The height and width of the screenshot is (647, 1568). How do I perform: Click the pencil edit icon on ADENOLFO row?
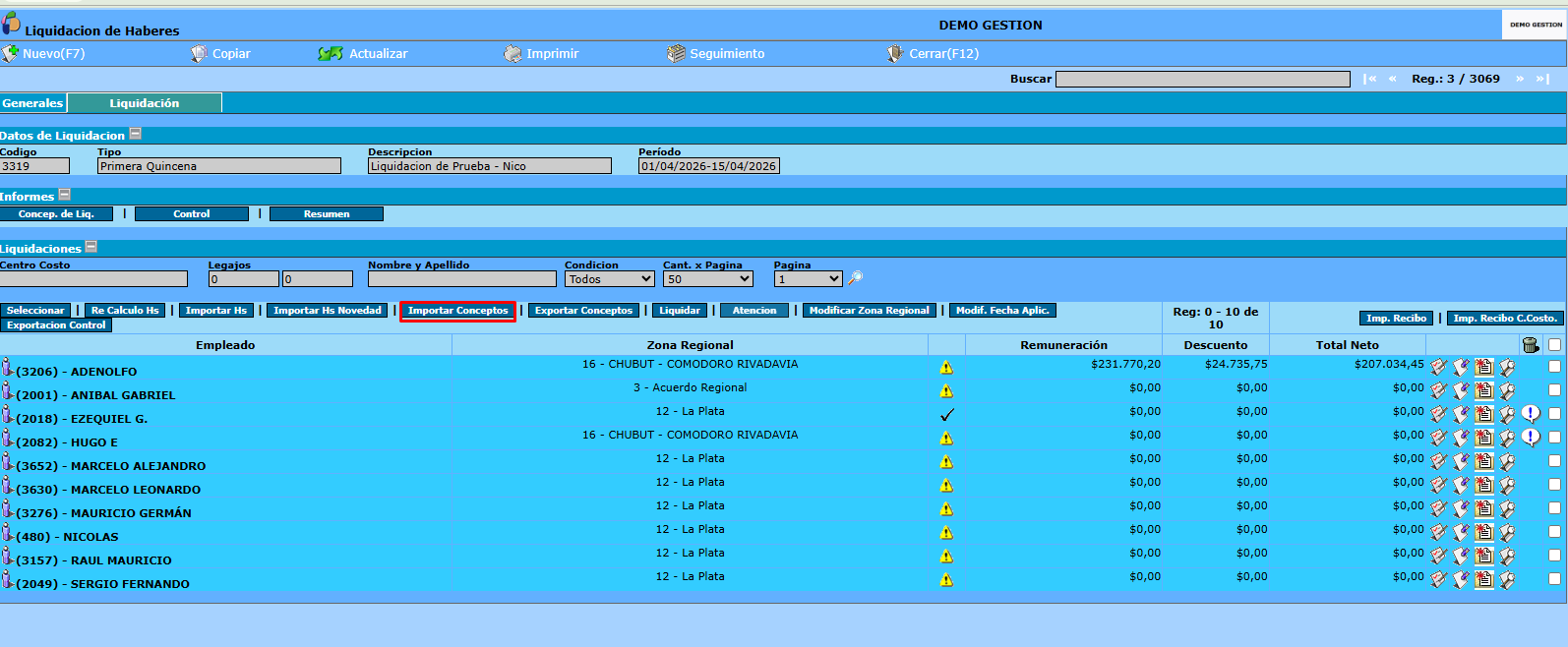1461,367
